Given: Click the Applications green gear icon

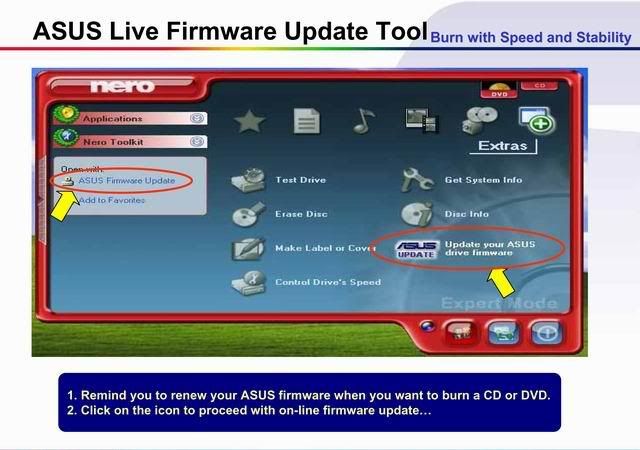Looking at the screenshot, I should pyautogui.click(x=66, y=115).
